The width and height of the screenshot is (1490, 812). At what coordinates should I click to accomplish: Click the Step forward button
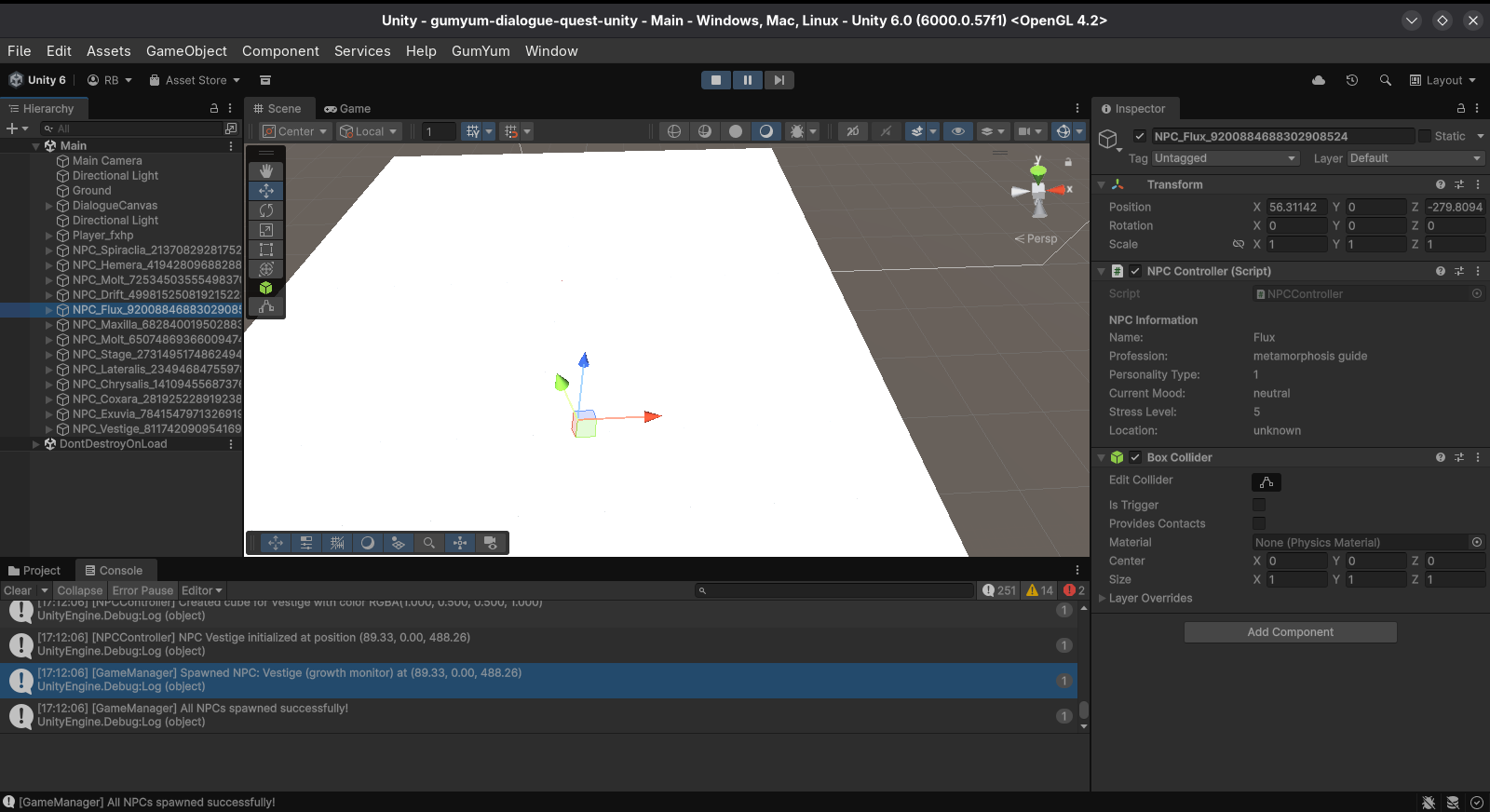(779, 80)
